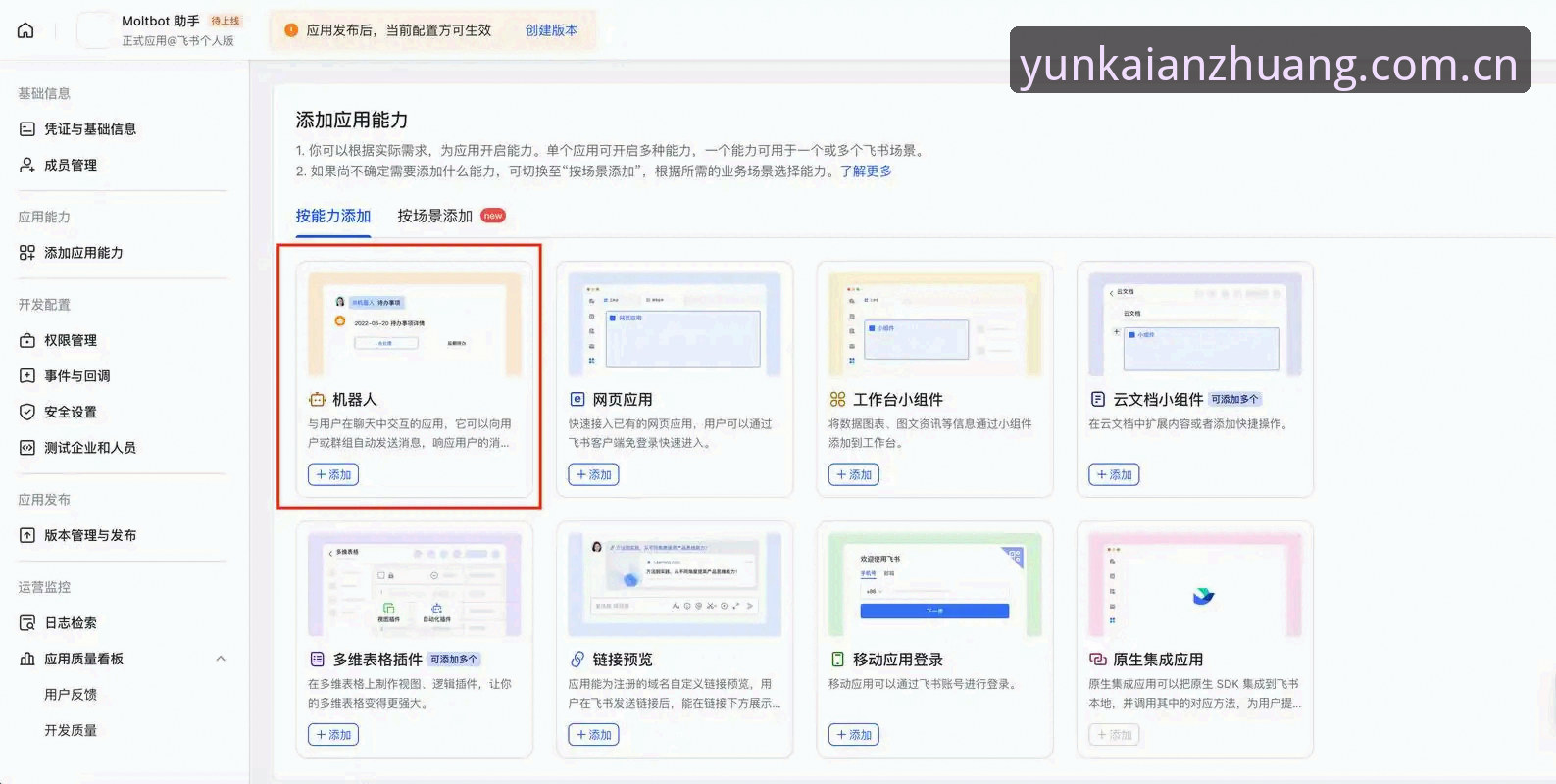The height and width of the screenshot is (784, 1556).
Task: Click the 成员管理 person icon
Action: [x=27, y=165]
